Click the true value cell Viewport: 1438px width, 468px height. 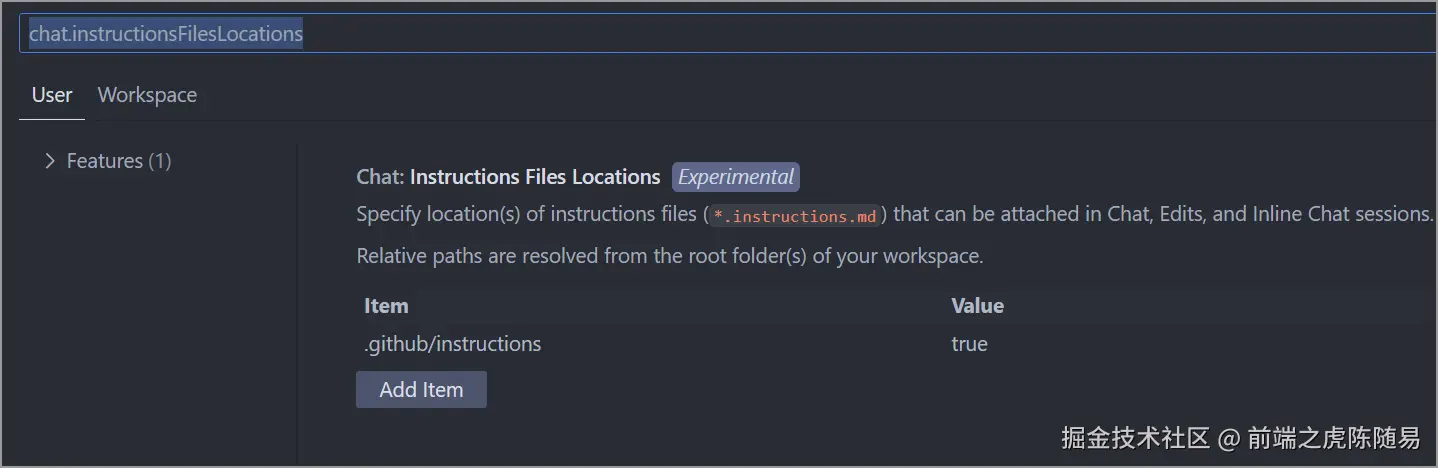[969, 344]
